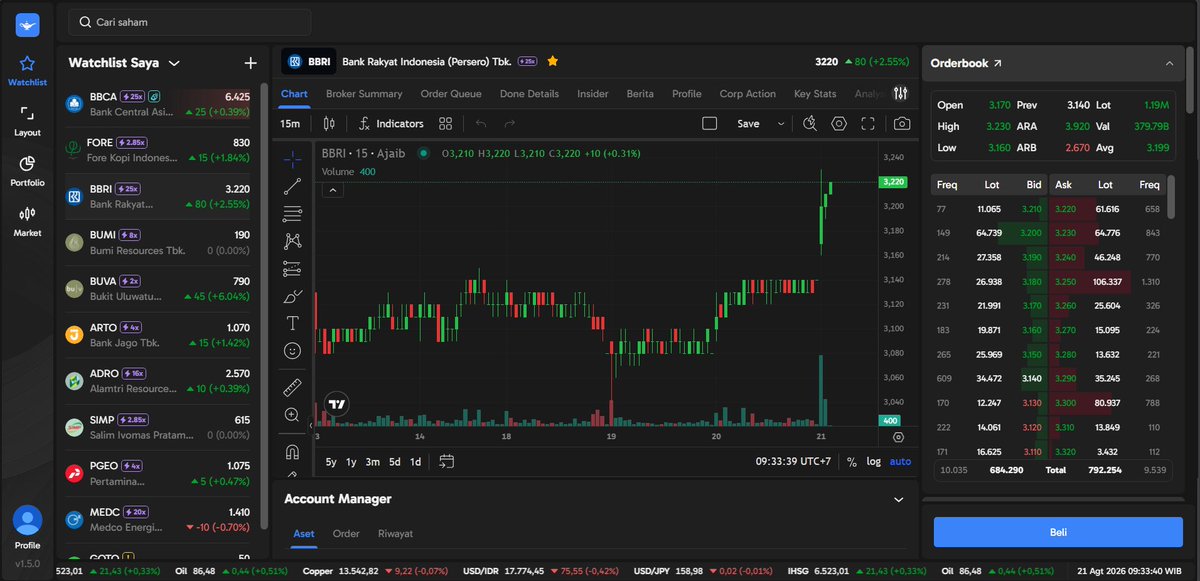Open the Order Queue tab

pos(451,94)
